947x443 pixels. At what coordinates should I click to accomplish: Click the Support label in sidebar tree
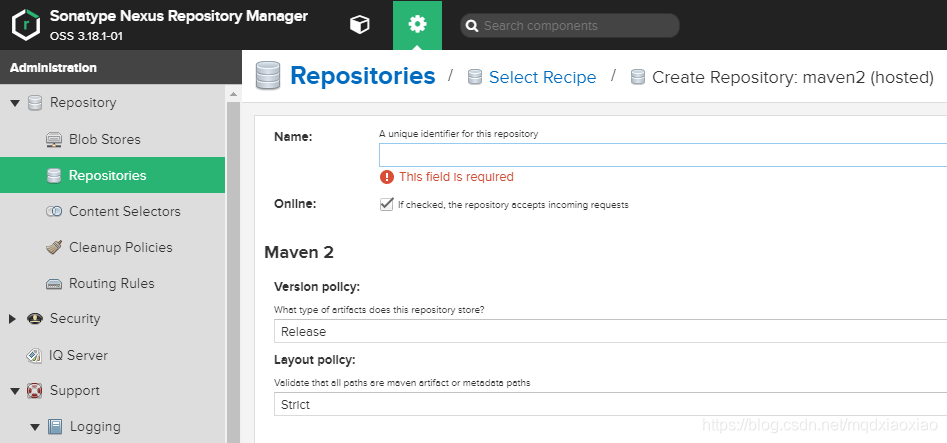(75, 391)
